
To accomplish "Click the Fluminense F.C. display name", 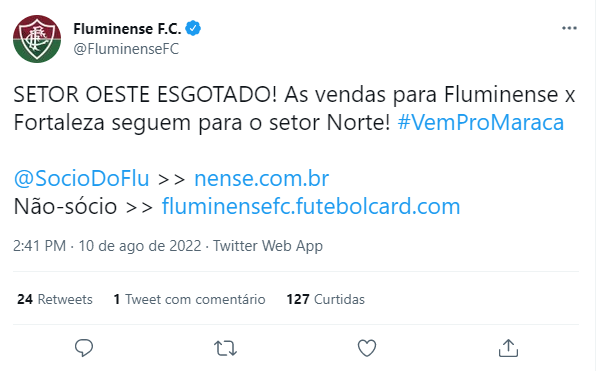I will click(x=127, y=29).
